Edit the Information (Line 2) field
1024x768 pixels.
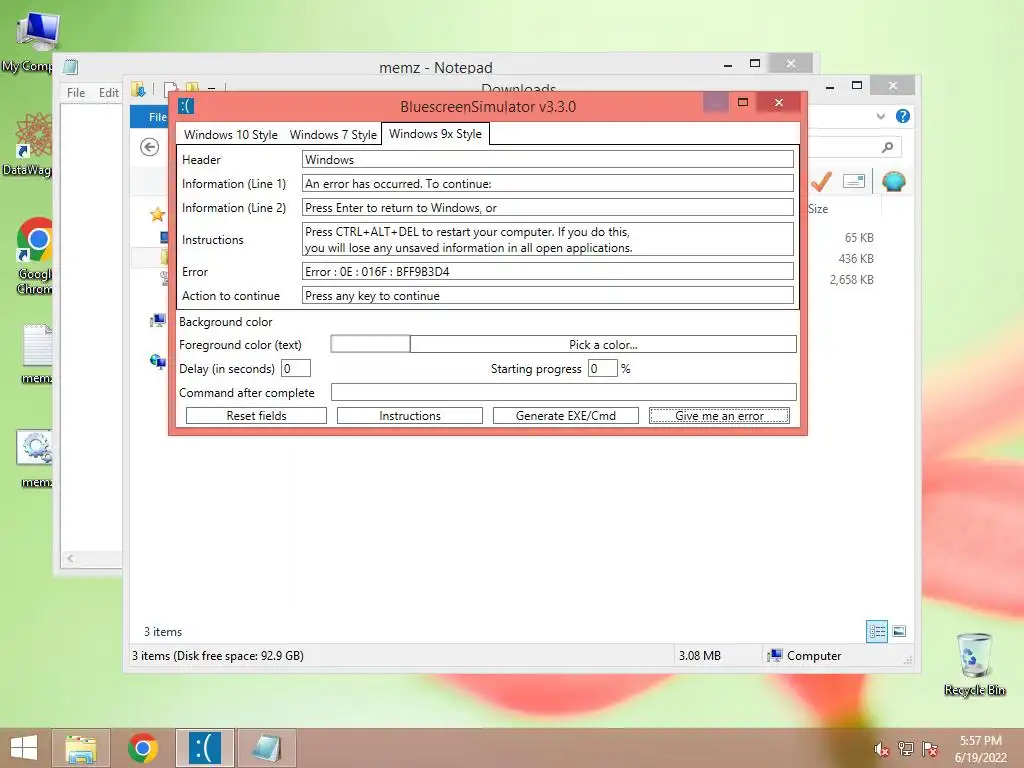pyautogui.click(x=547, y=208)
